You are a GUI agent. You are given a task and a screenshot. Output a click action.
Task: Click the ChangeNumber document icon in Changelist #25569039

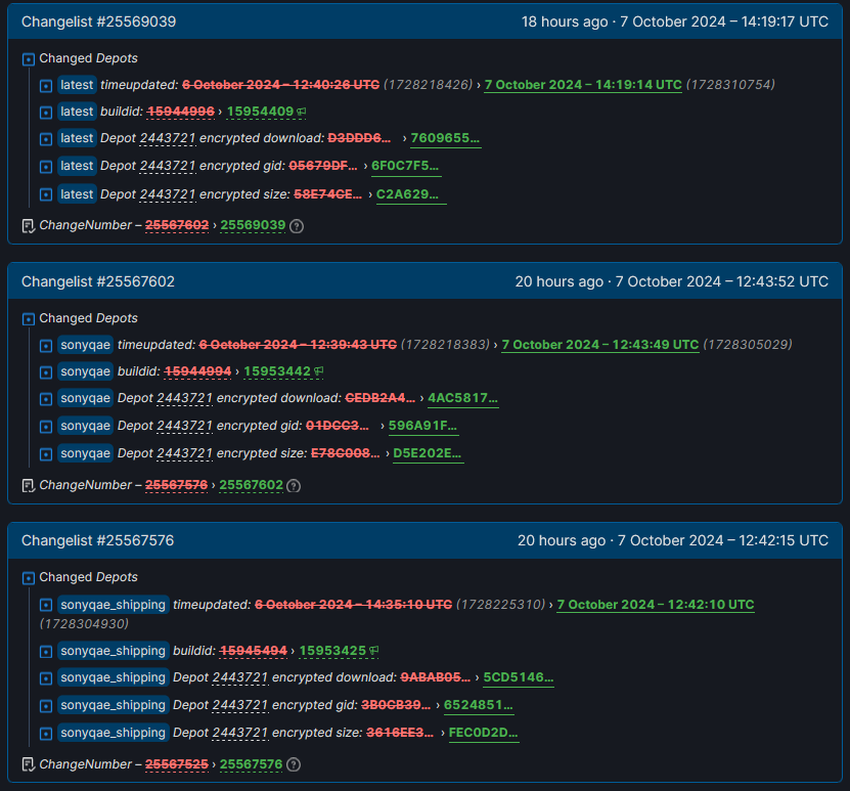(28, 226)
